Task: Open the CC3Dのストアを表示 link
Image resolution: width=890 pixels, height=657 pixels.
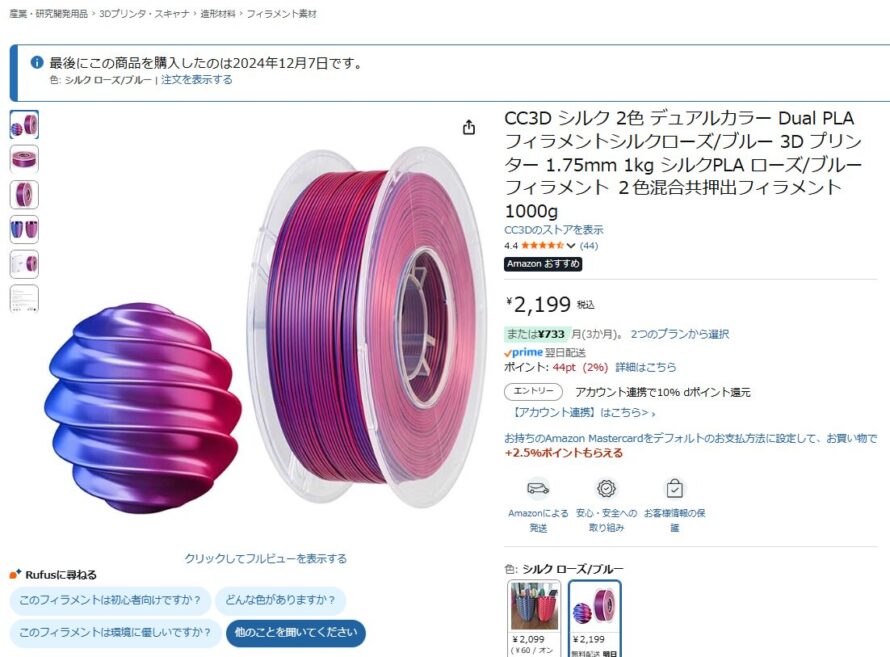Action: 553,230
